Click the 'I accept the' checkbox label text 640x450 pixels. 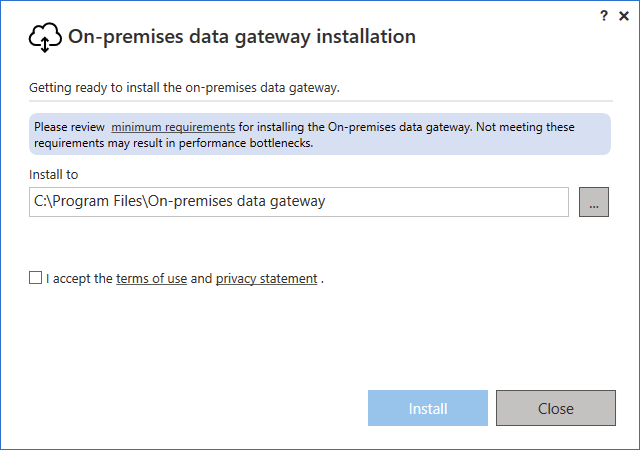(79, 278)
